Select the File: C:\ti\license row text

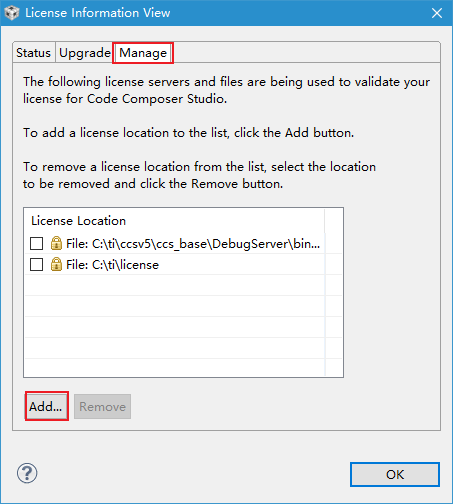[x=112, y=265]
